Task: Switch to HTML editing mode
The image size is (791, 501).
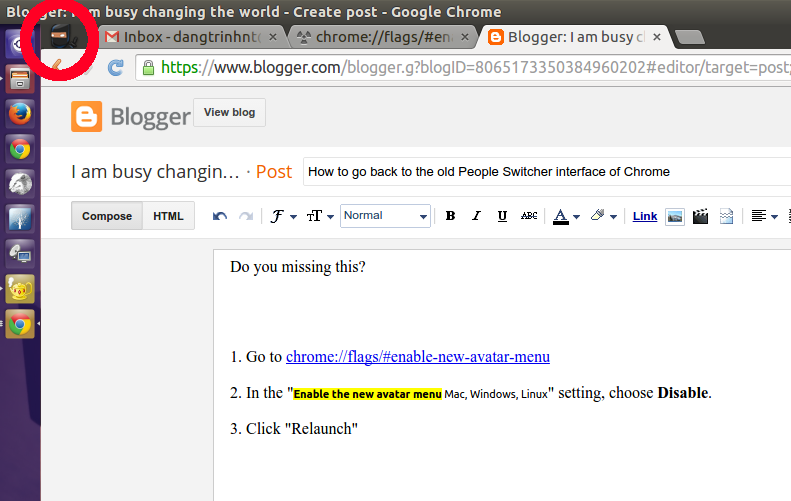Action: [x=168, y=216]
